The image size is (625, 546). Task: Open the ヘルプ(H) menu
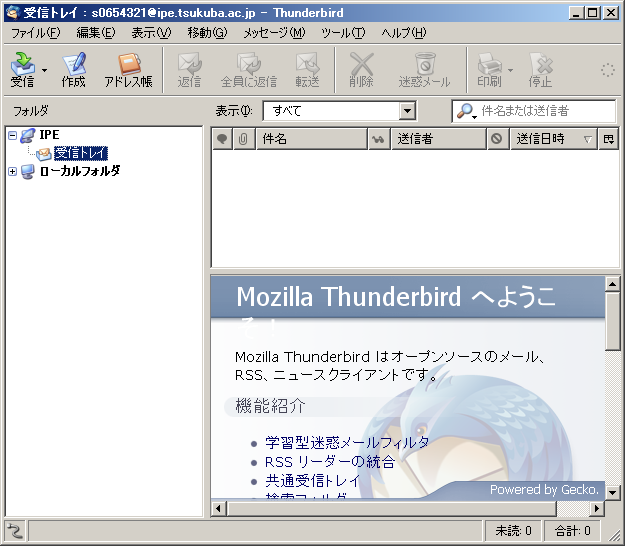pos(404,33)
